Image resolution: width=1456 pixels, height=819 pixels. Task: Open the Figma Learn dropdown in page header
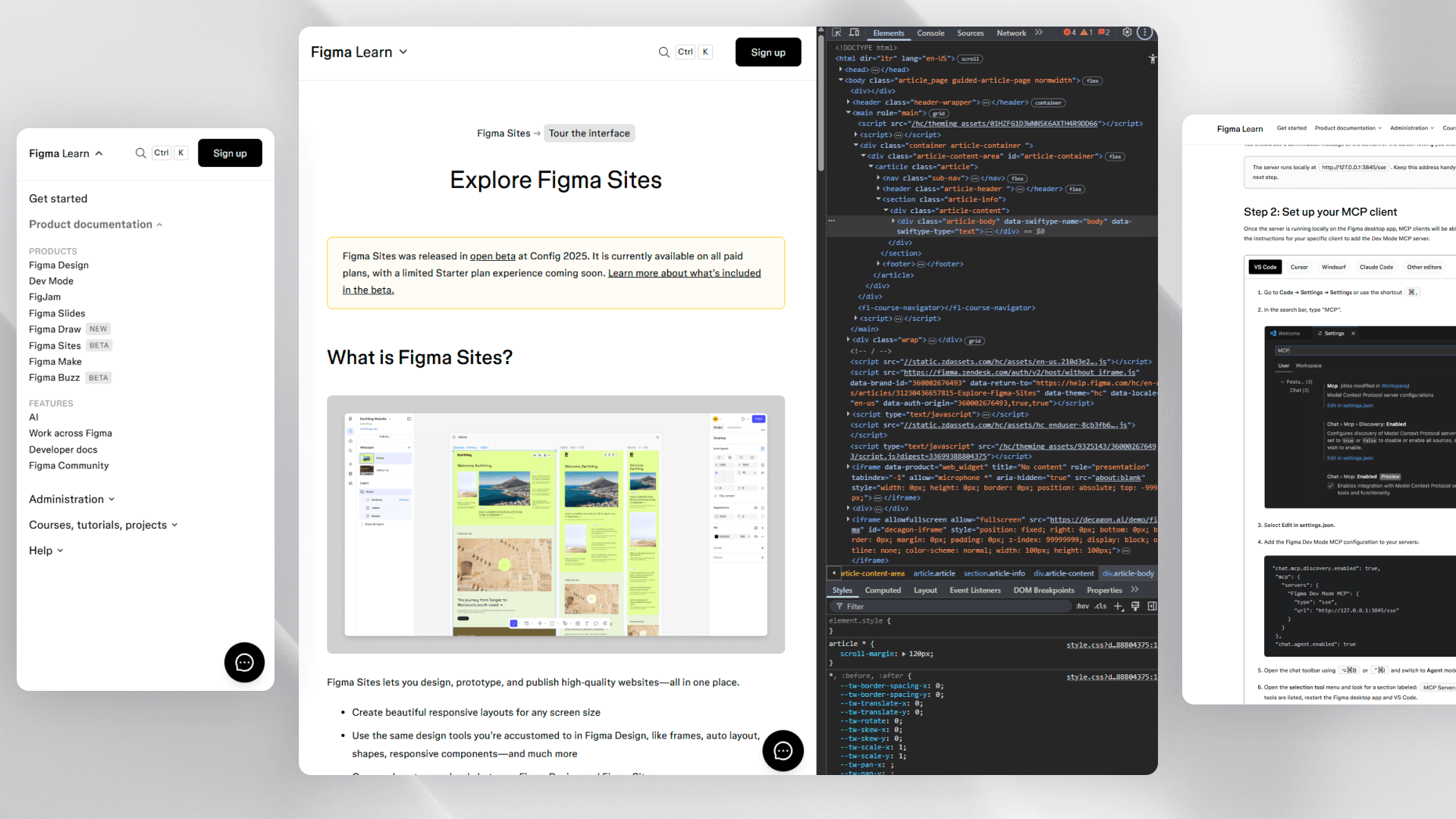359,52
